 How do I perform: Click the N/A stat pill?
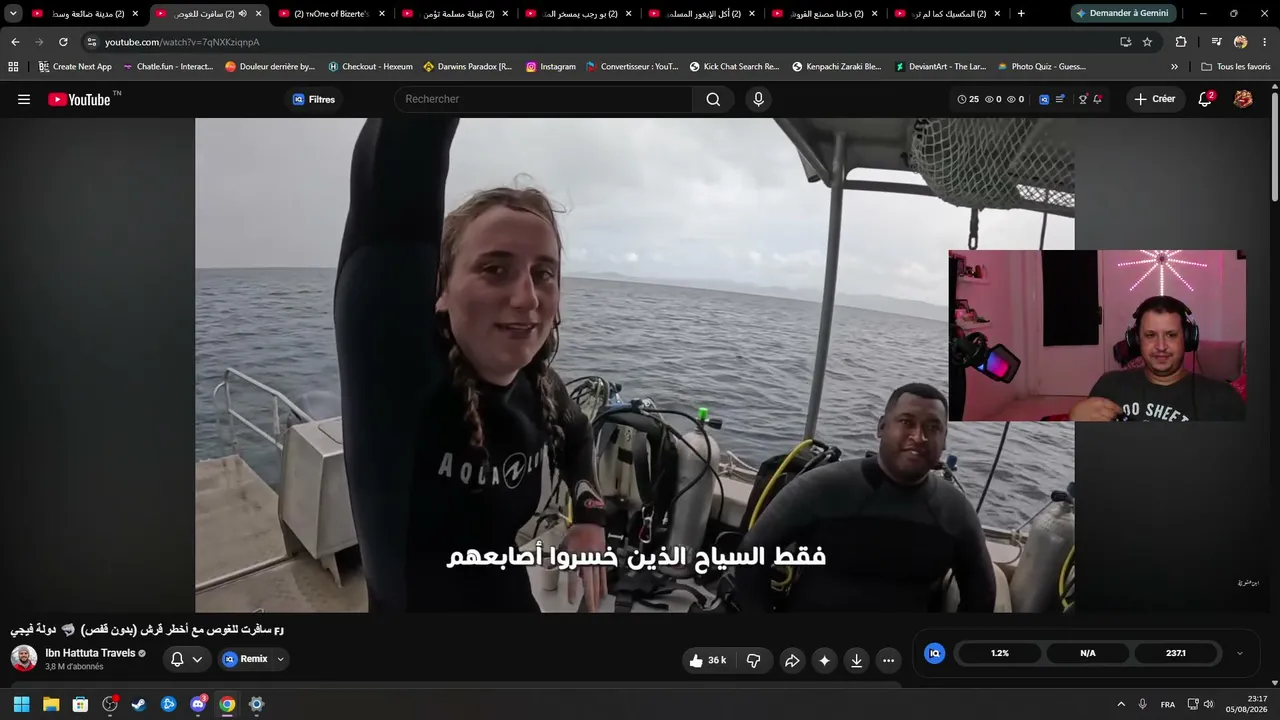point(1088,653)
